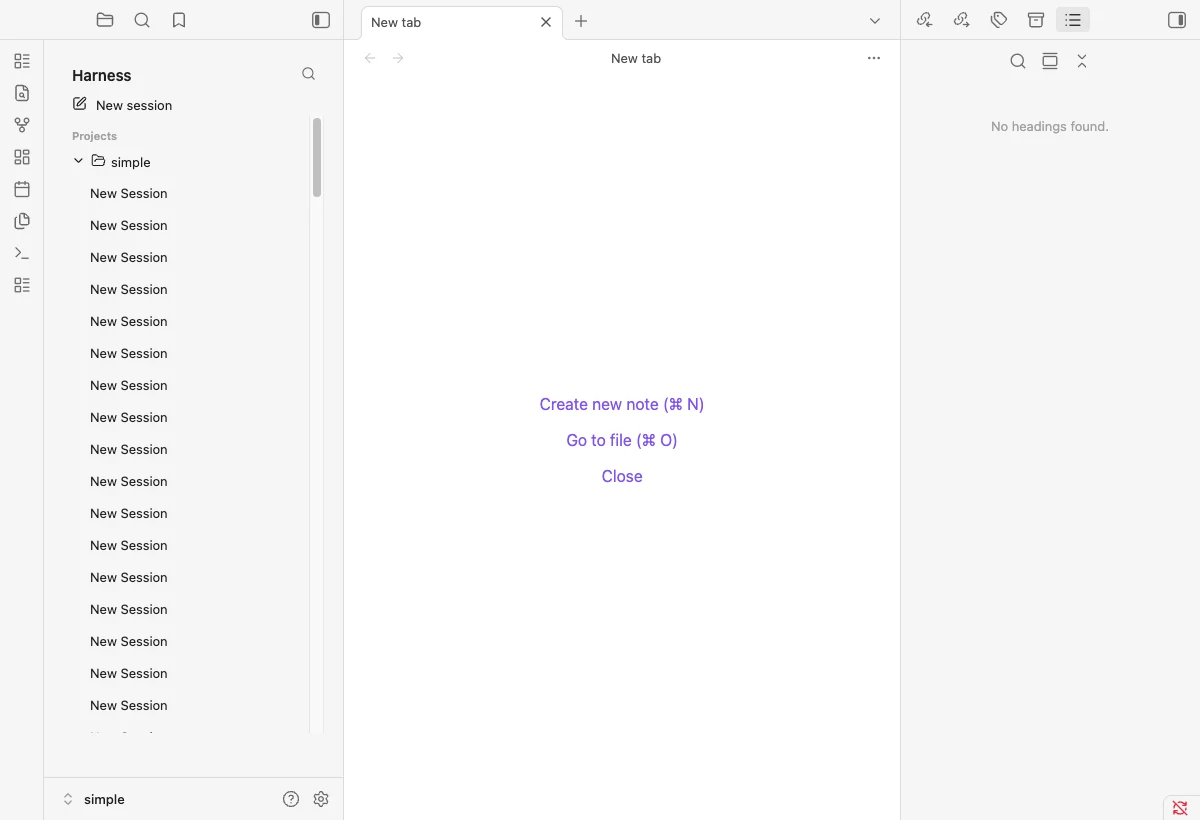Click the red sync status icon
The height and width of the screenshot is (820, 1200).
1180,808
